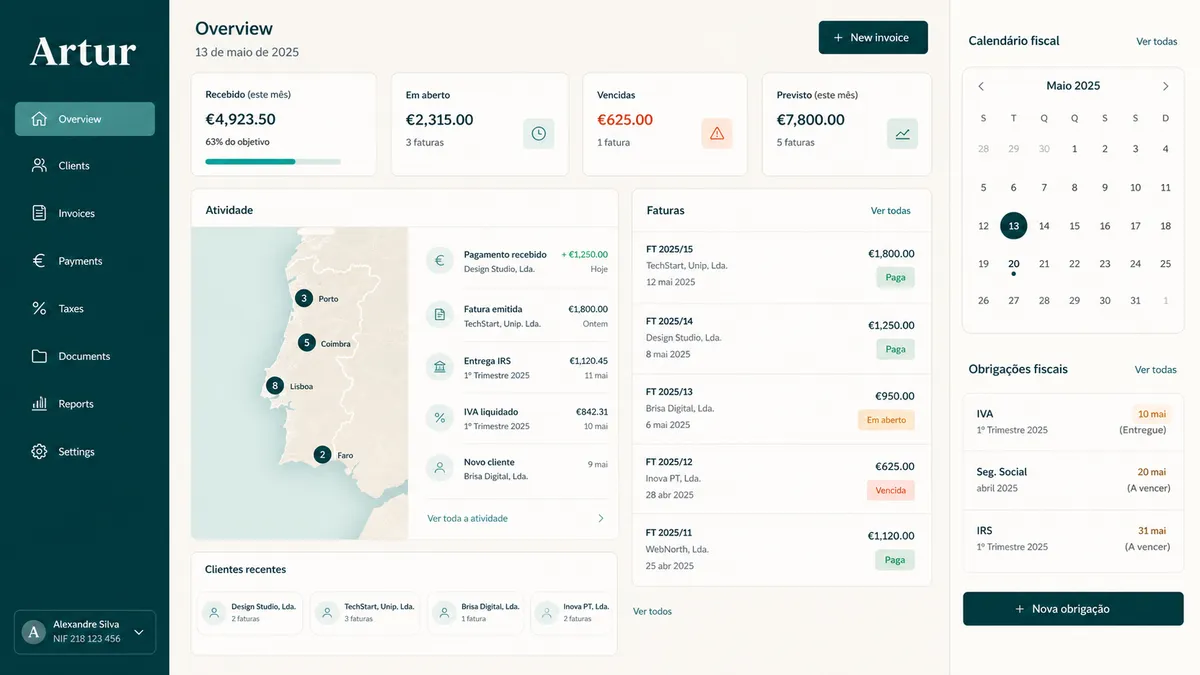Click the €4,923.50 received amount

pyautogui.click(x=241, y=119)
